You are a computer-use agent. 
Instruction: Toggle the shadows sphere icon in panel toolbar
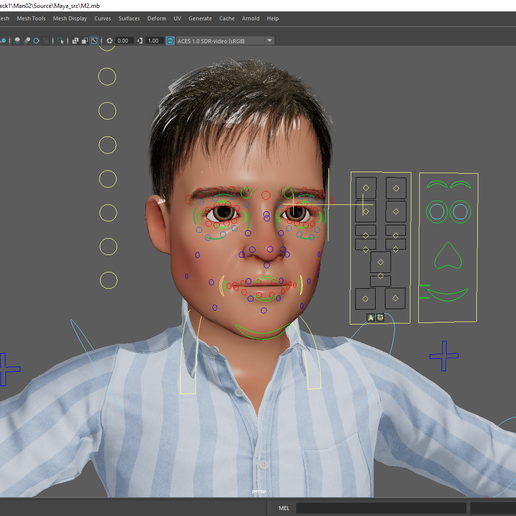click(x=17, y=41)
